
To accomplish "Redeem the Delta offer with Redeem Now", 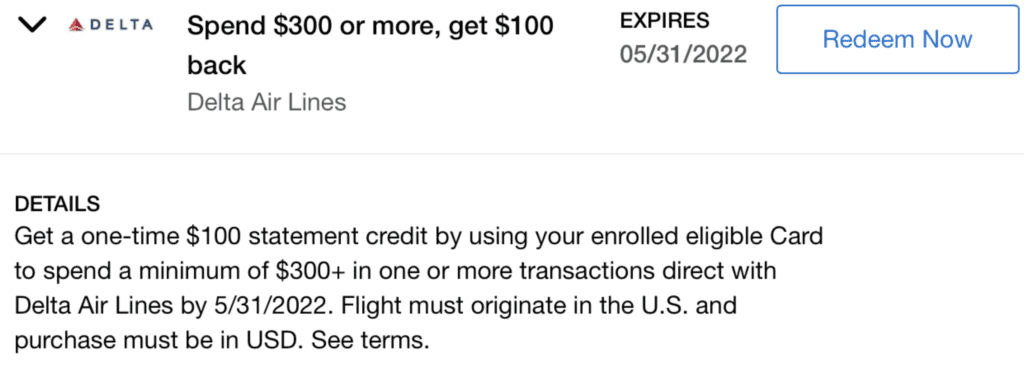I will (x=897, y=39).
